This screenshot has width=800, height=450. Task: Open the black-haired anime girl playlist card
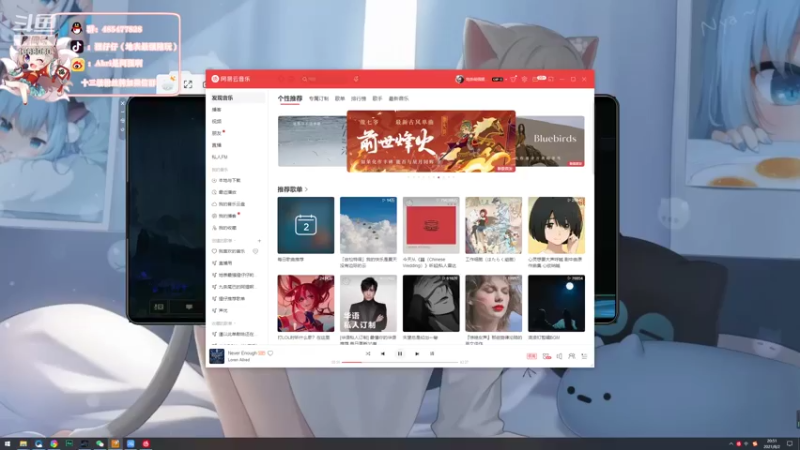557,225
